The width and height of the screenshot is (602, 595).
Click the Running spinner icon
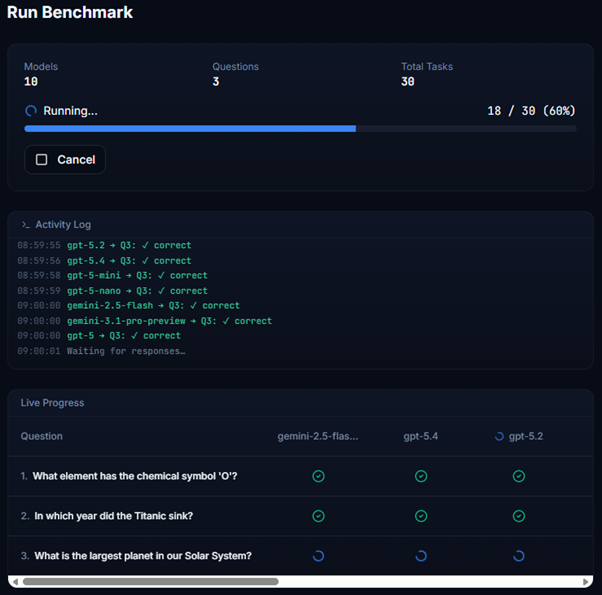tap(31, 111)
